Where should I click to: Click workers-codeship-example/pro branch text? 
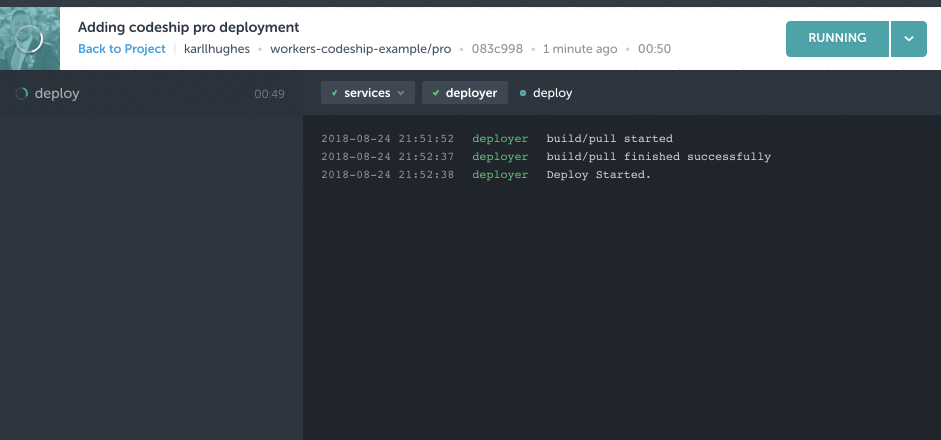click(361, 49)
